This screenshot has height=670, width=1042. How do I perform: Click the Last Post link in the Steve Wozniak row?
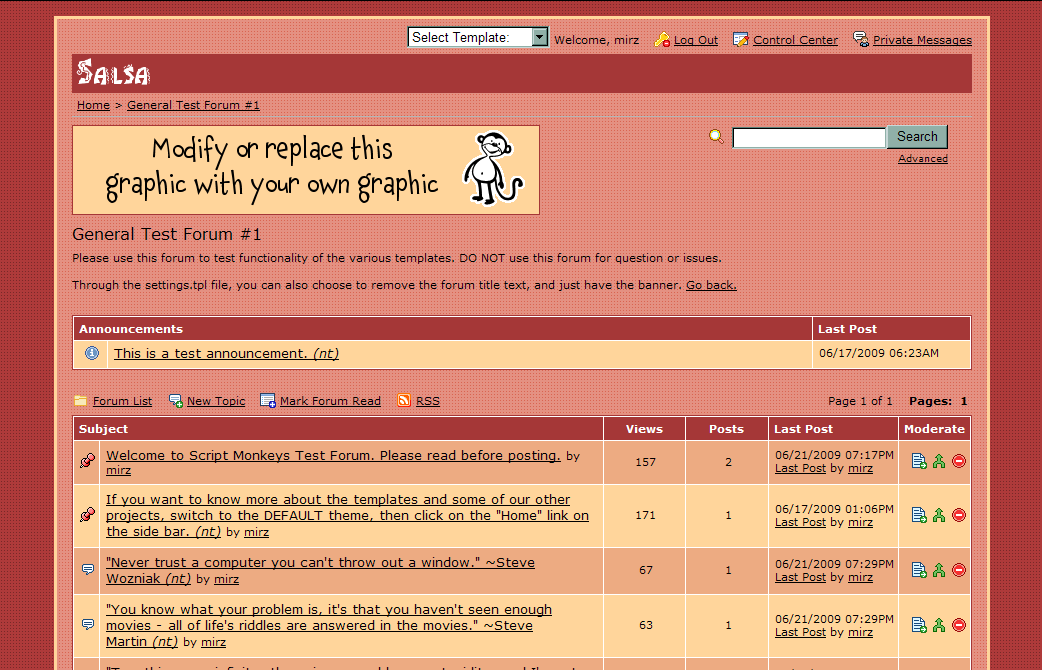pos(800,577)
